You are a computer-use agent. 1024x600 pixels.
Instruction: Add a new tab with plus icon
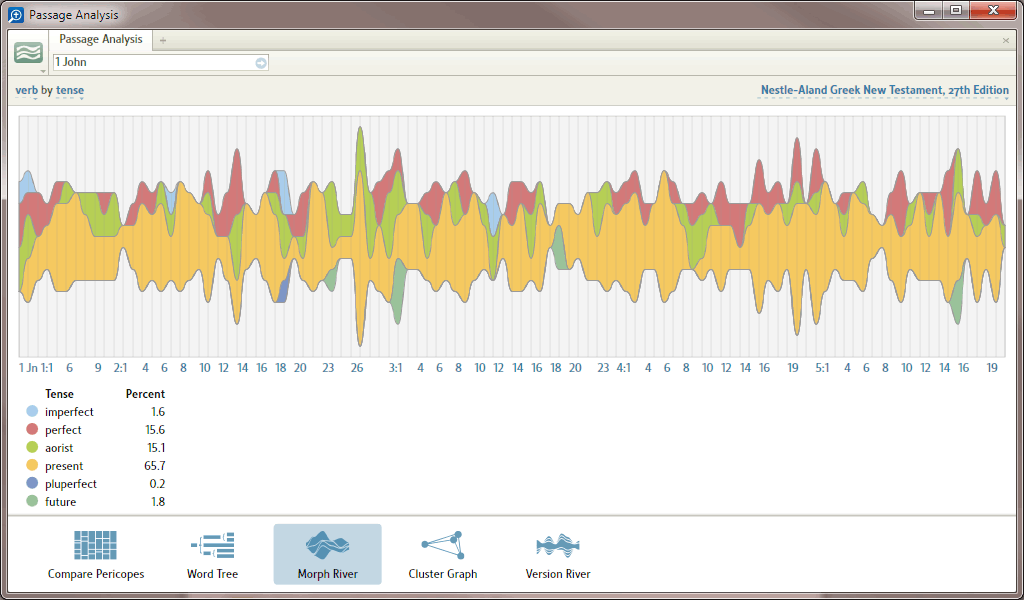click(163, 40)
